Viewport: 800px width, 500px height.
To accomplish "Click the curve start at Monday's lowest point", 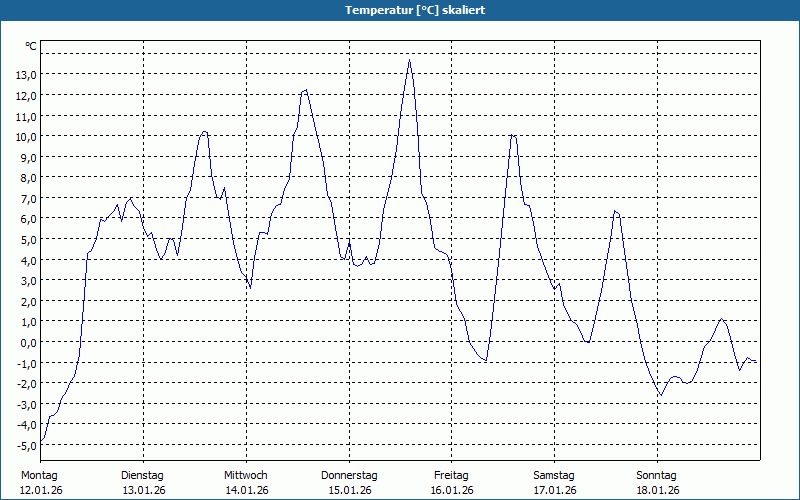I will pos(41,440).
